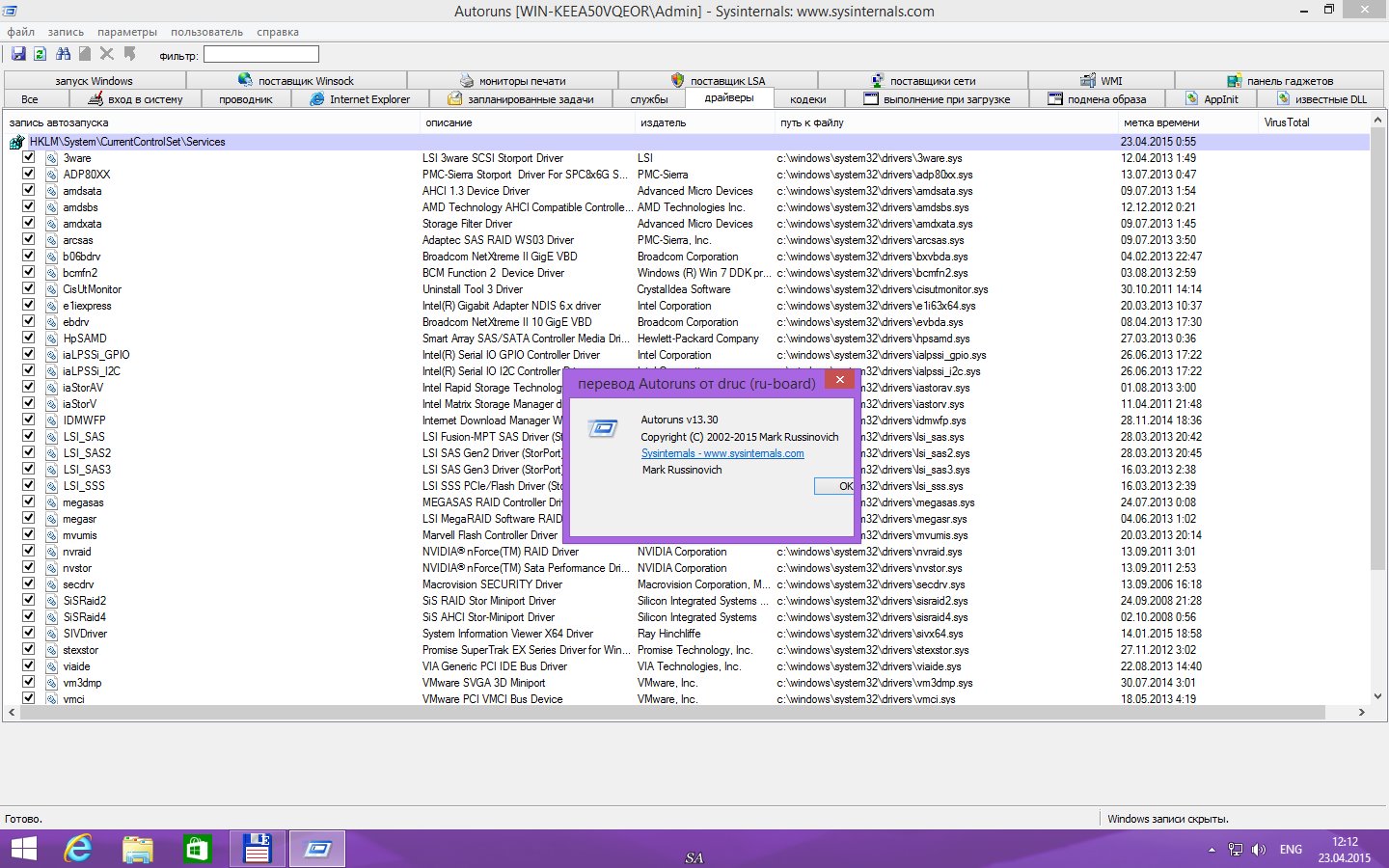
Task: Switch to the известные DLL tab
Action: pyautogui.click(x=1321, y=99)
